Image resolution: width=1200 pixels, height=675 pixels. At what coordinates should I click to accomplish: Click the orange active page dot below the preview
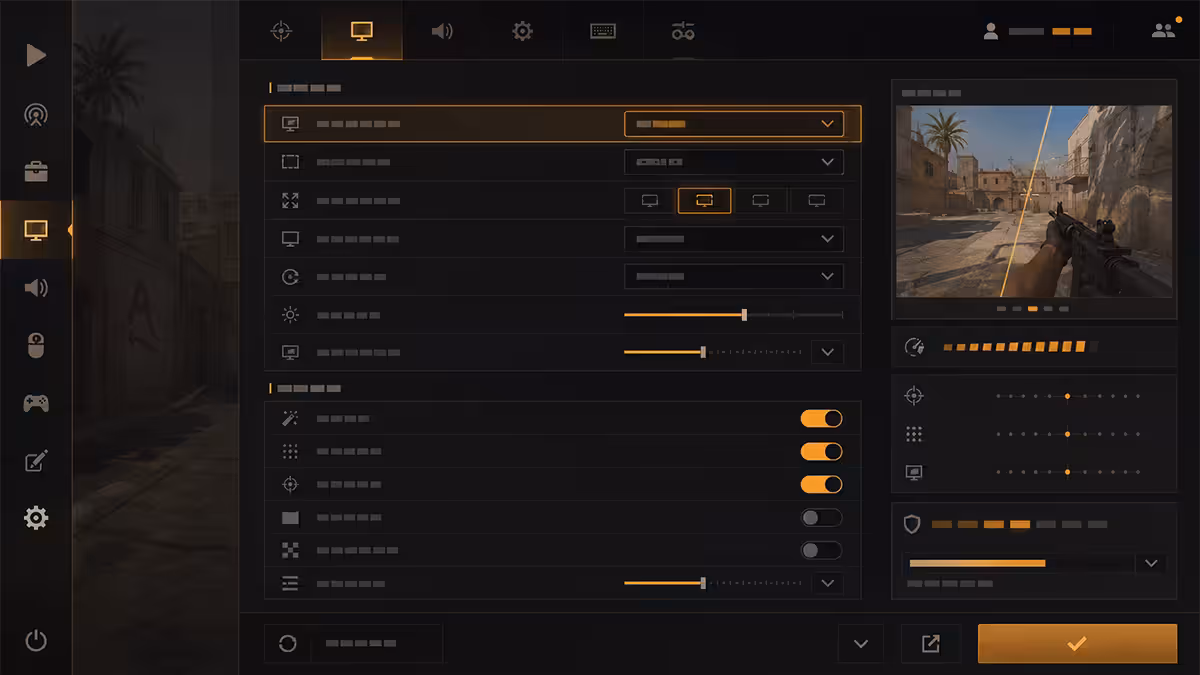(x=1033, y=310)
